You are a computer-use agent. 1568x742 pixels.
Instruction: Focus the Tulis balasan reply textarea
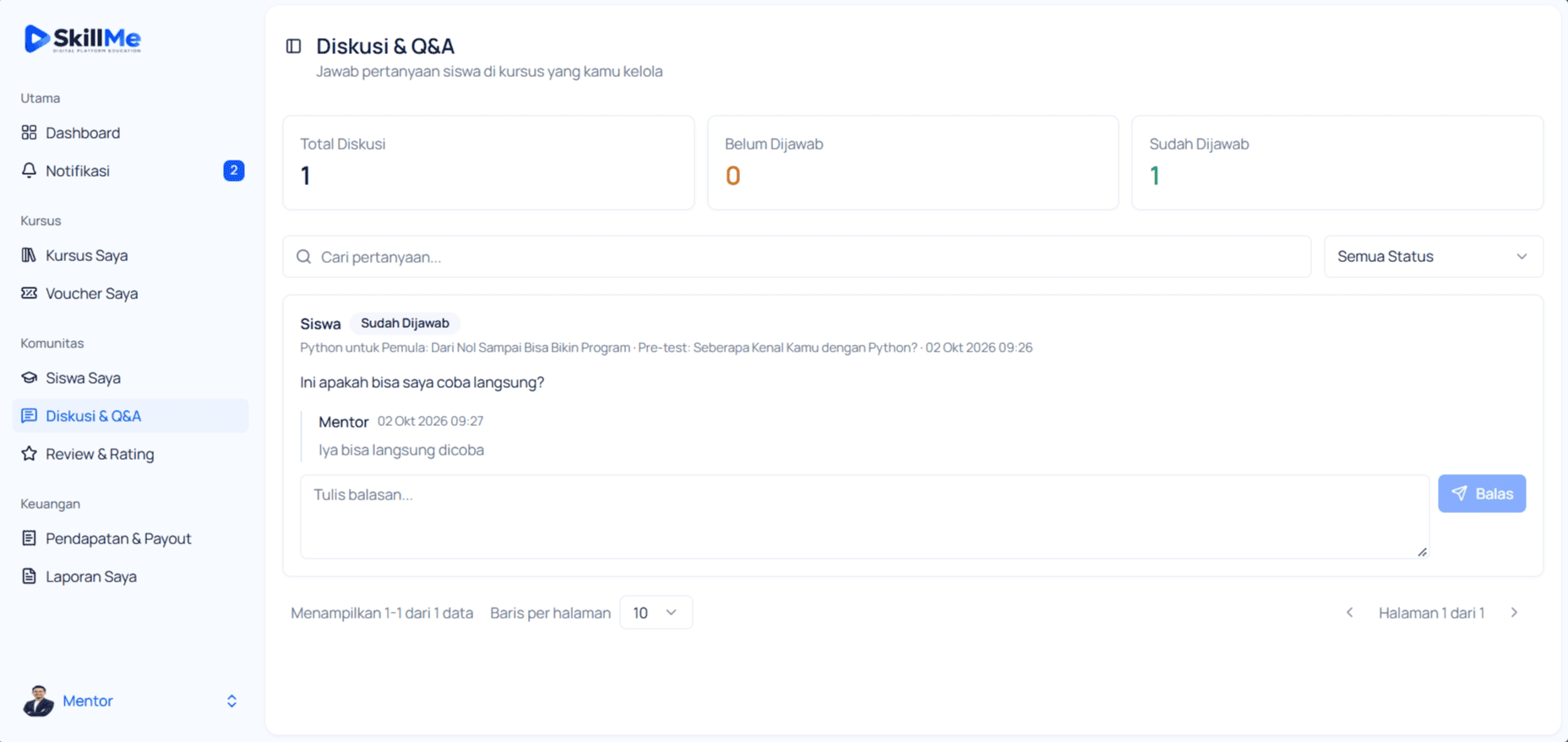click(x=864, y=516)
